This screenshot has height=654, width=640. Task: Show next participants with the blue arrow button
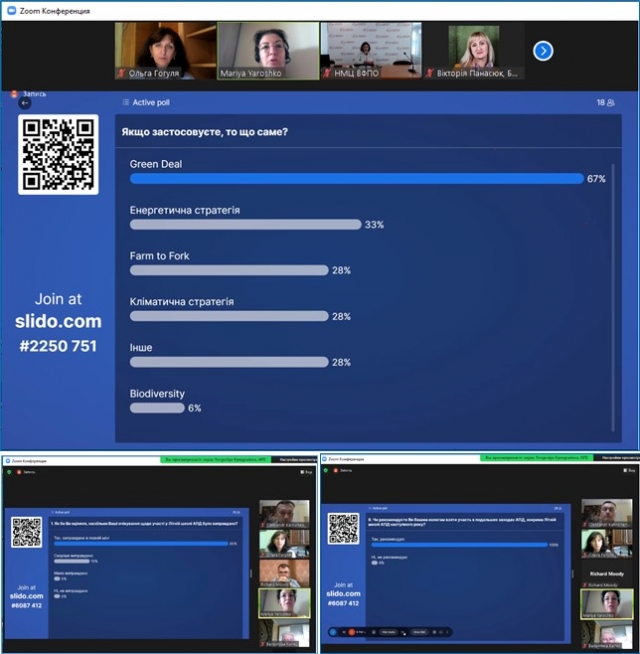click(543, 51)
